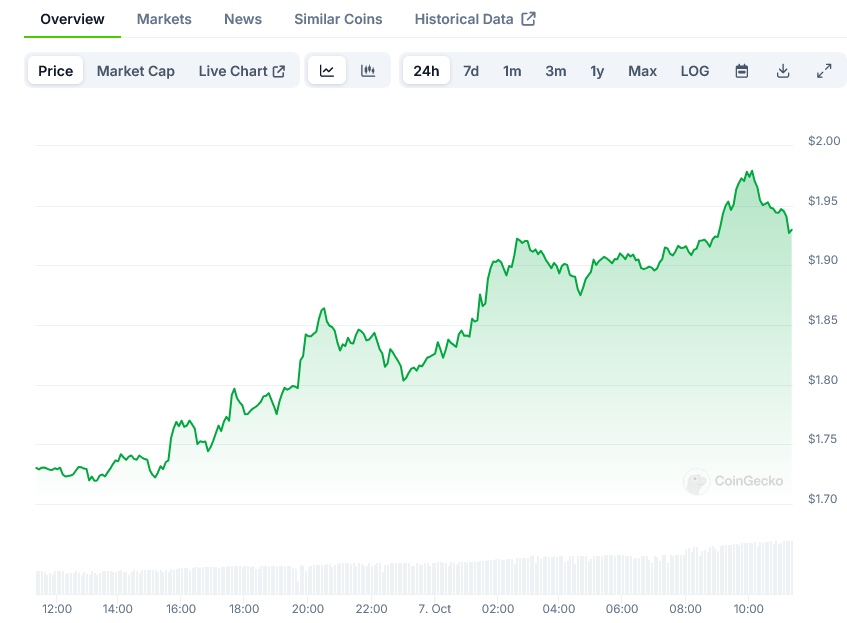Click the price peak near 10:00
This screenshot has height=623, width=847.
pos(751,172)
